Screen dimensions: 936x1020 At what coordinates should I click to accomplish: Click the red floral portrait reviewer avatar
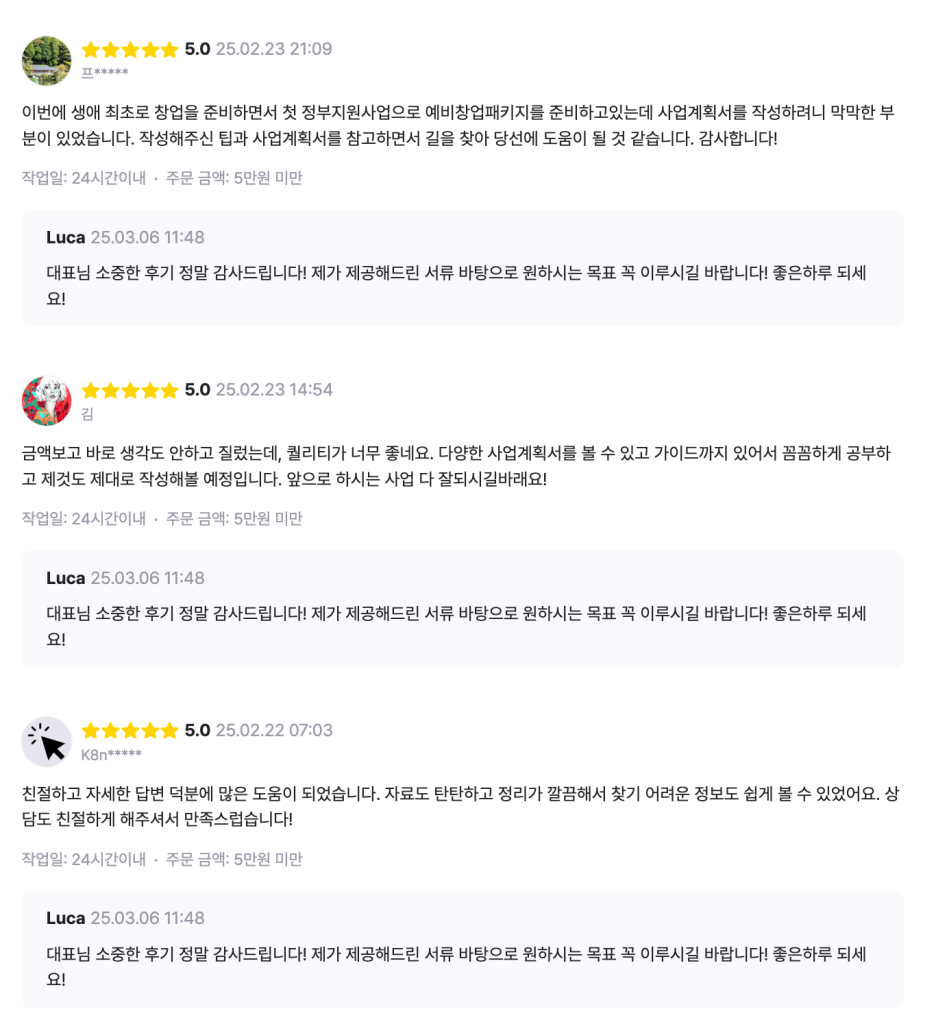click(x=46, y=401)
